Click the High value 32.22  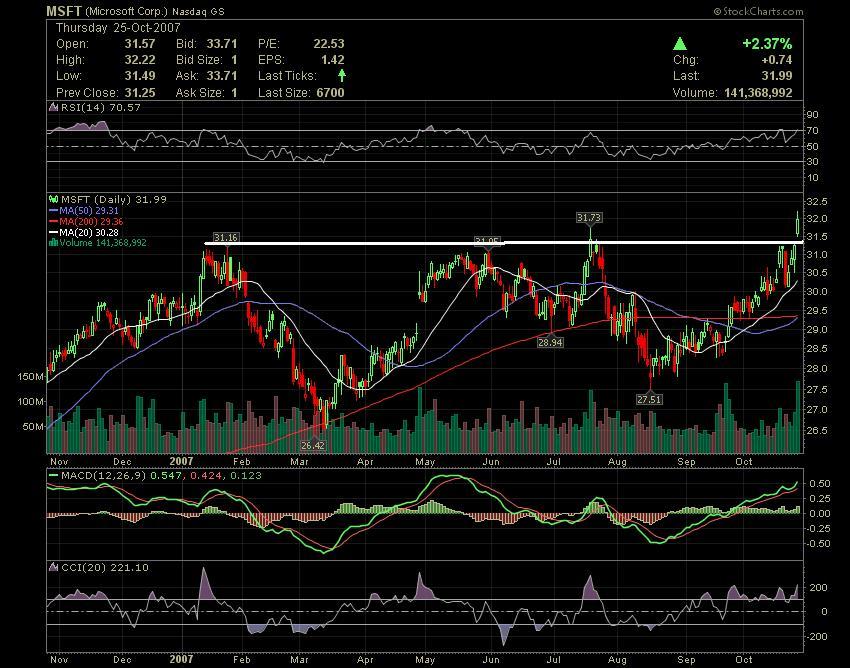140,60
